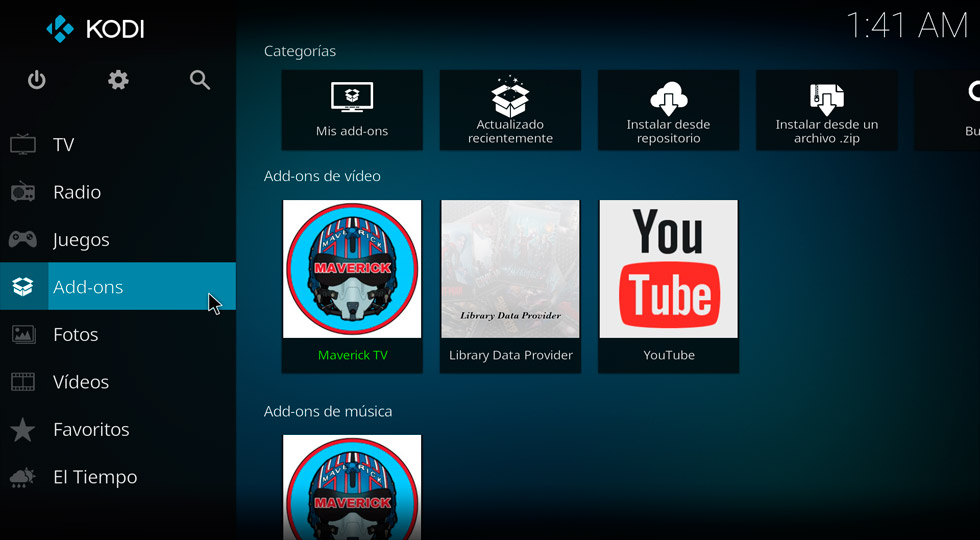
Task: Go to Juegos section
Action: [118, 239]
